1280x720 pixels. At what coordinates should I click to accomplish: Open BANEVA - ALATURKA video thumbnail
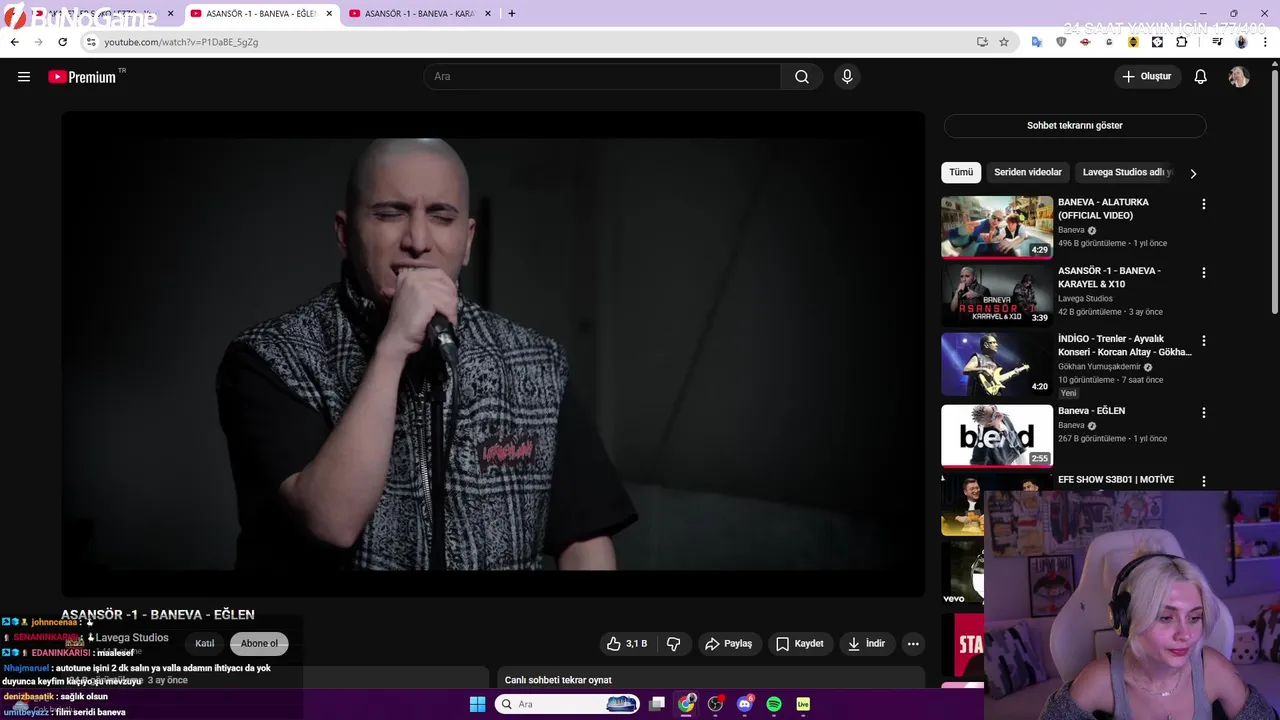click(997, 227)
